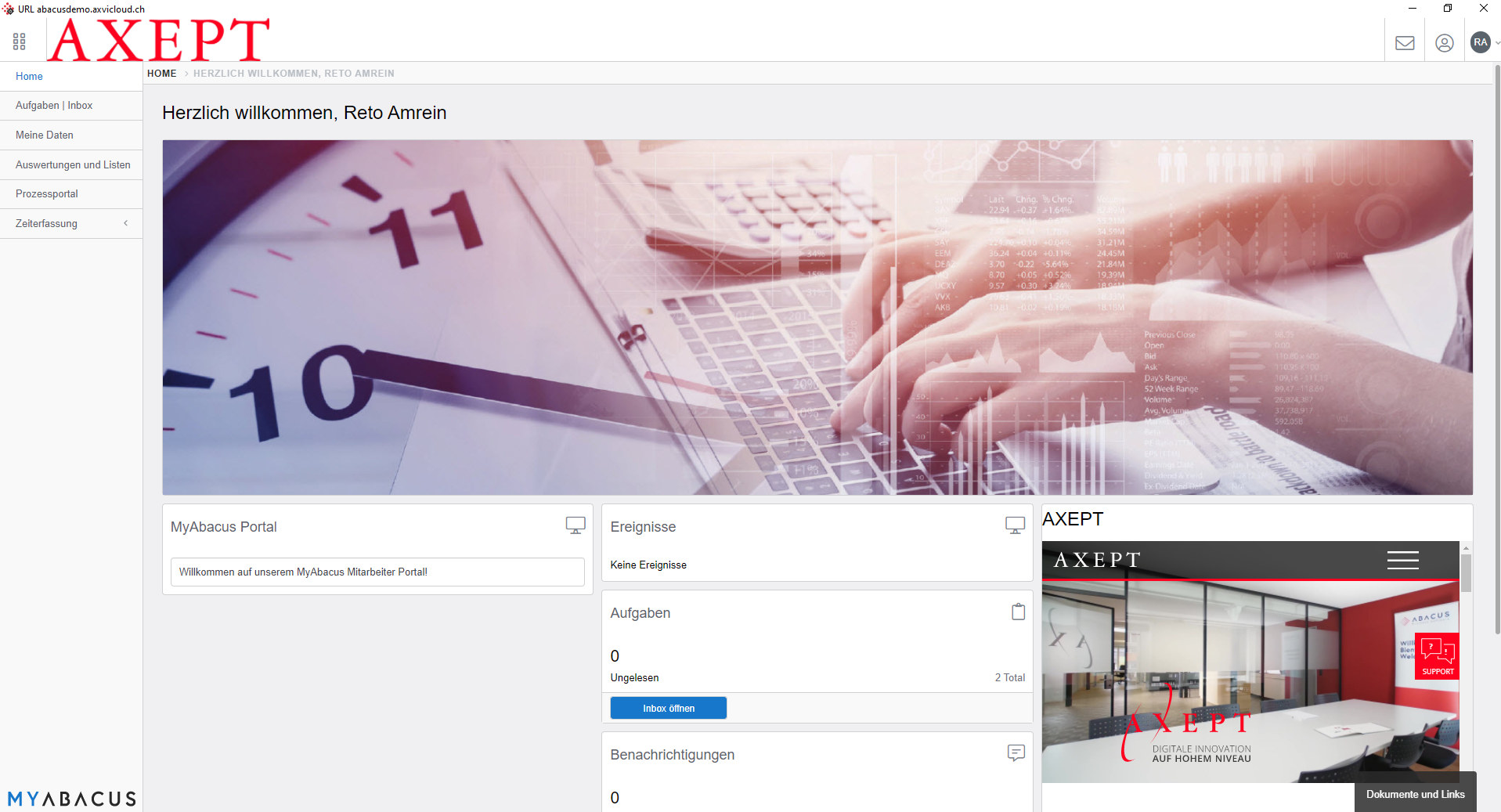Screen dimensions: 1501x812
Task: Open the apps grid menu icon
Action: point(20,42)
